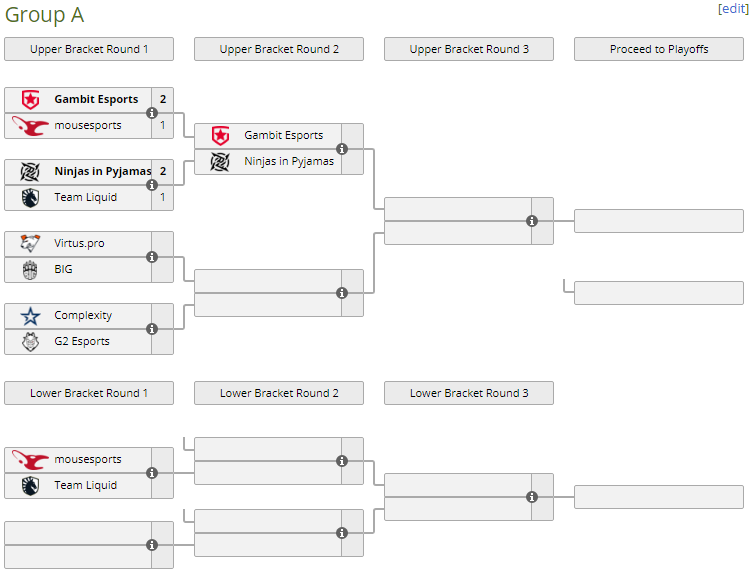Click the Team Liquid logo in Upper Bracket Round 1

[30, 197]
